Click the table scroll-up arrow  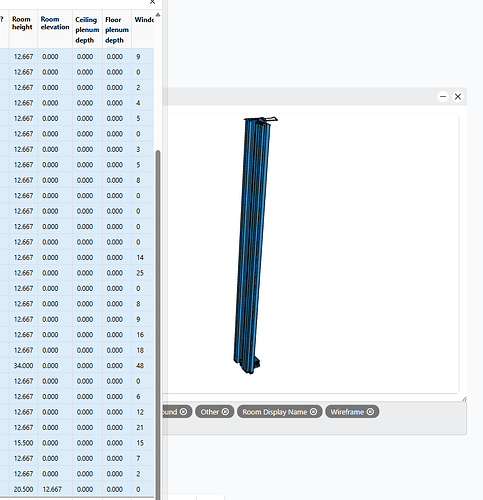click(158, 15)
